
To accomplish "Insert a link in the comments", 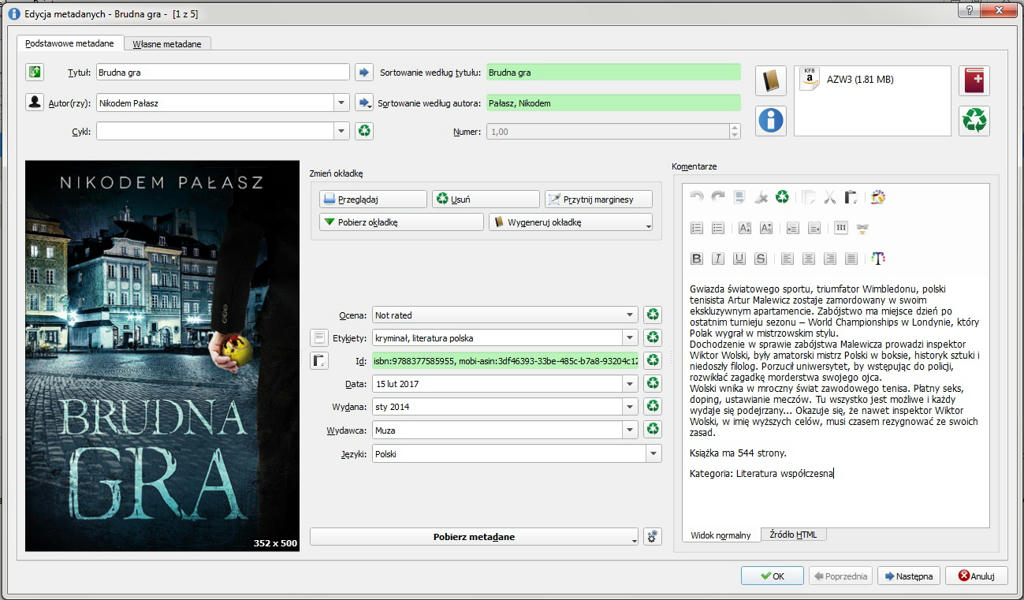I will click(862, 229).
